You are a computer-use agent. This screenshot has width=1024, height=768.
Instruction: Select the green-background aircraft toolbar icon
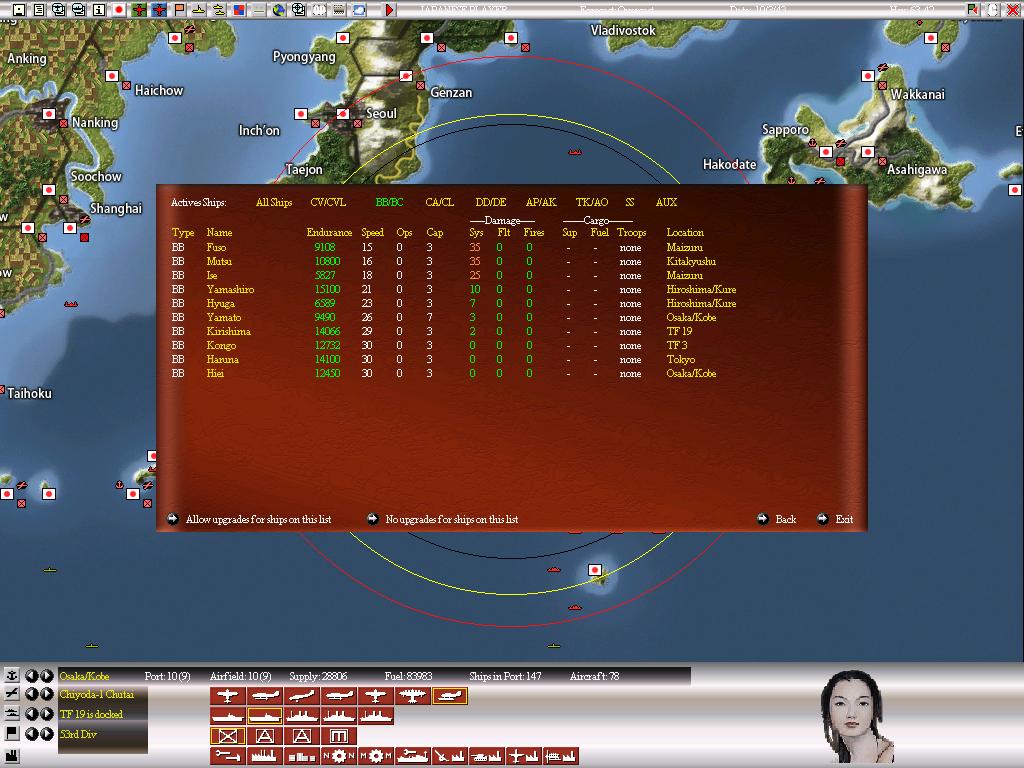[138, 10]
